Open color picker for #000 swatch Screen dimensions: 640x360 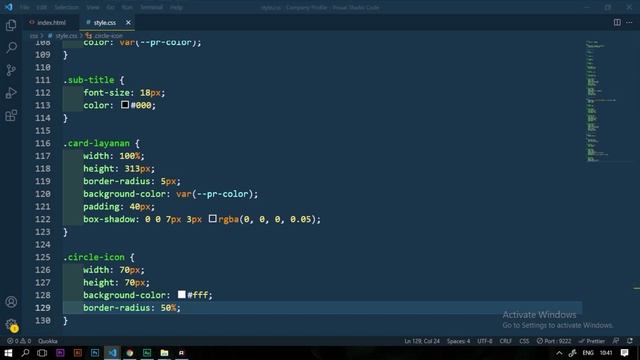(x=125, y=104)
